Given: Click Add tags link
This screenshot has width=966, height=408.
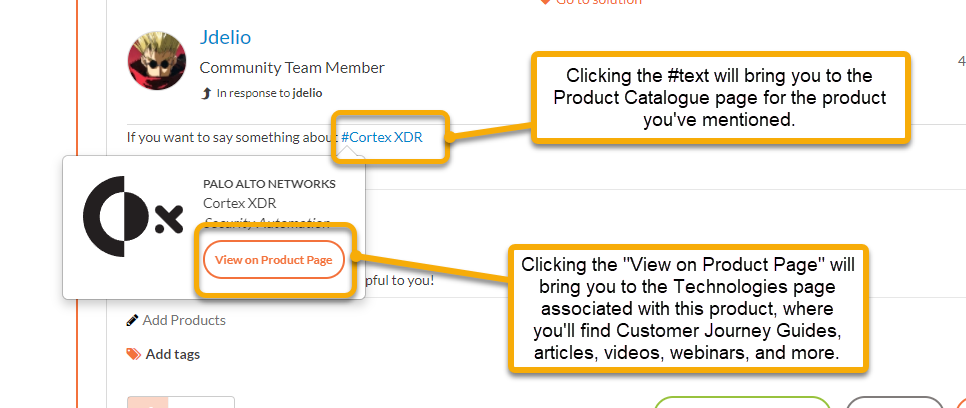Looking at the screenshot, I should (172, 354).
